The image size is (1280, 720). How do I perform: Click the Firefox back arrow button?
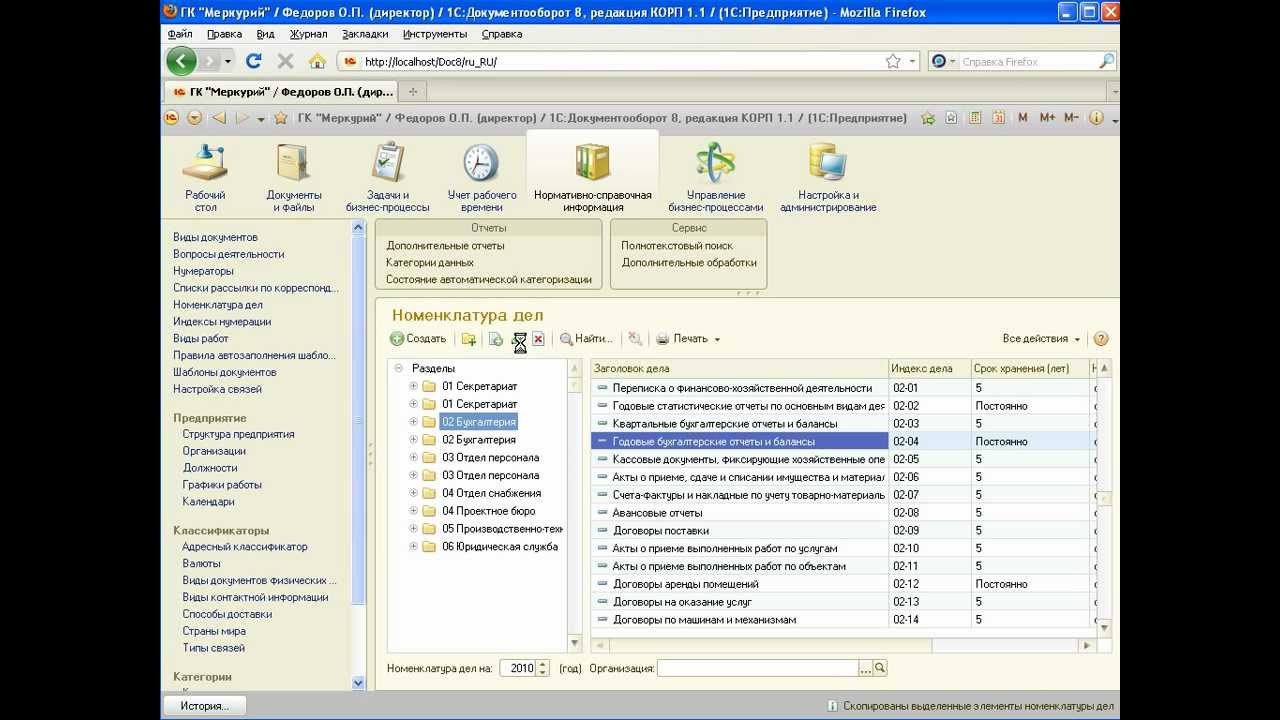point(181,61)
